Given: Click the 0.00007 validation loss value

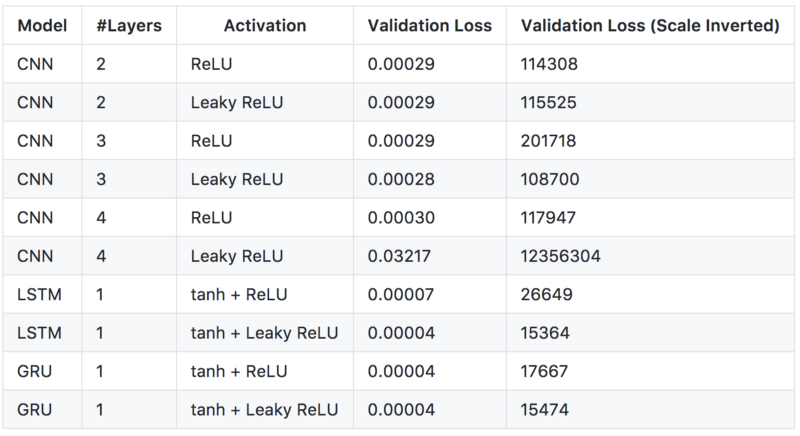Looking at the screenshot, I should coord(401,295).
